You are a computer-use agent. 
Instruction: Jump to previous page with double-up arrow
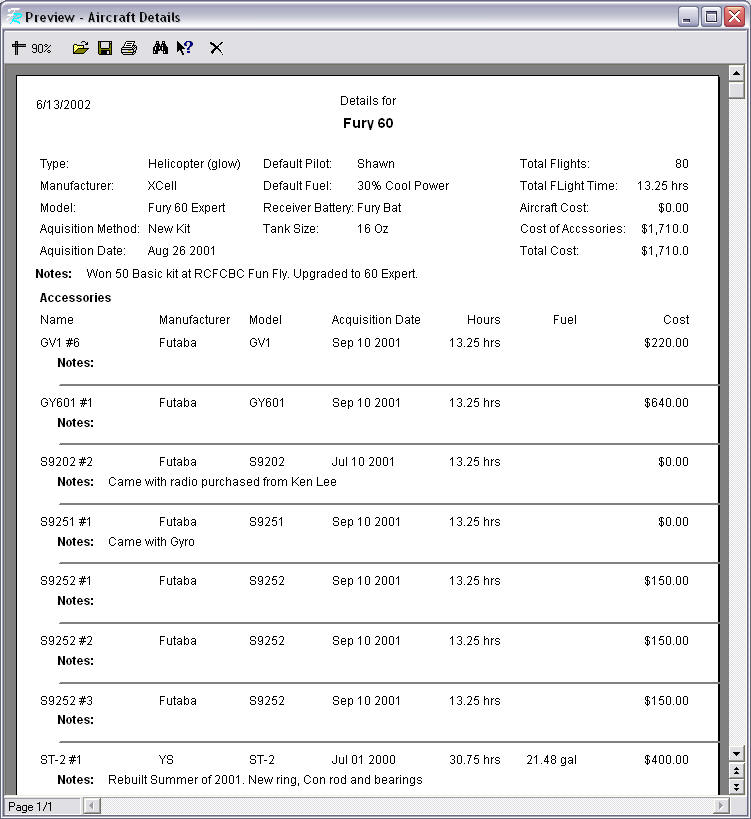[737, 770]
